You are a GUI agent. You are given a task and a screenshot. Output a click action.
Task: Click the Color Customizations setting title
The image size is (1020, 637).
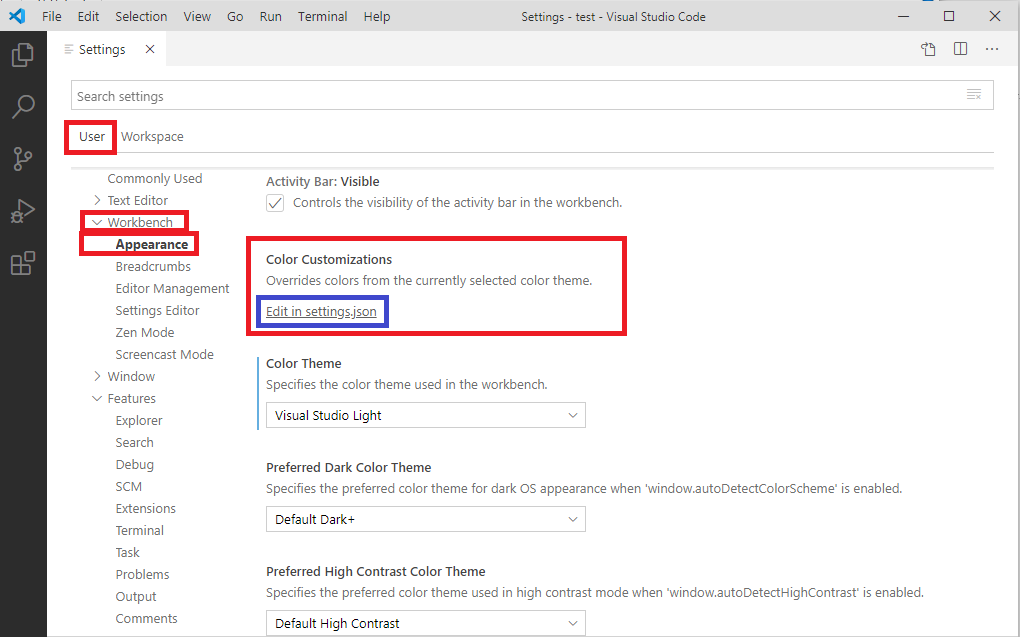tap(329, 259)
